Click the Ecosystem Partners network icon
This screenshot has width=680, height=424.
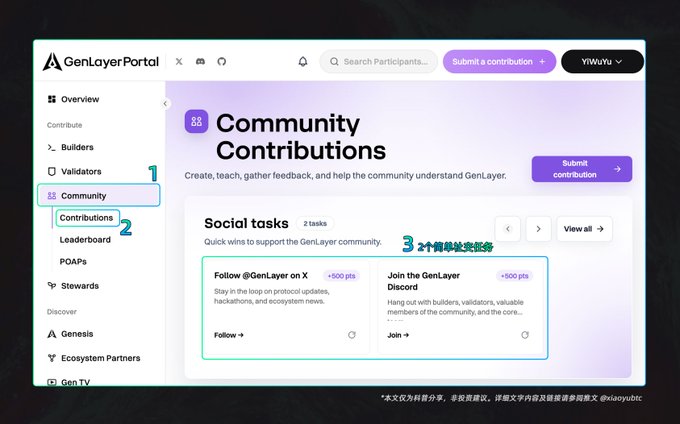(52, 358)
